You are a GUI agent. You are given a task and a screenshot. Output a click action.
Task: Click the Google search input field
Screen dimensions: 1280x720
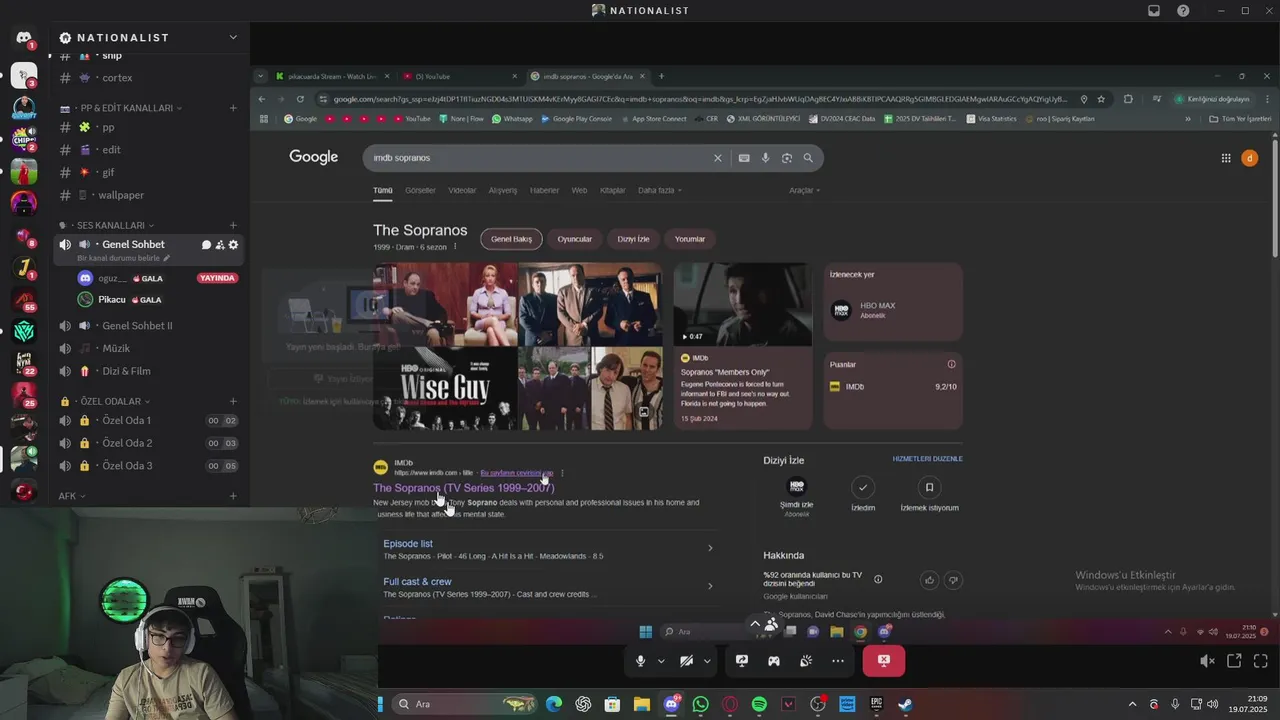click(540, 158)
